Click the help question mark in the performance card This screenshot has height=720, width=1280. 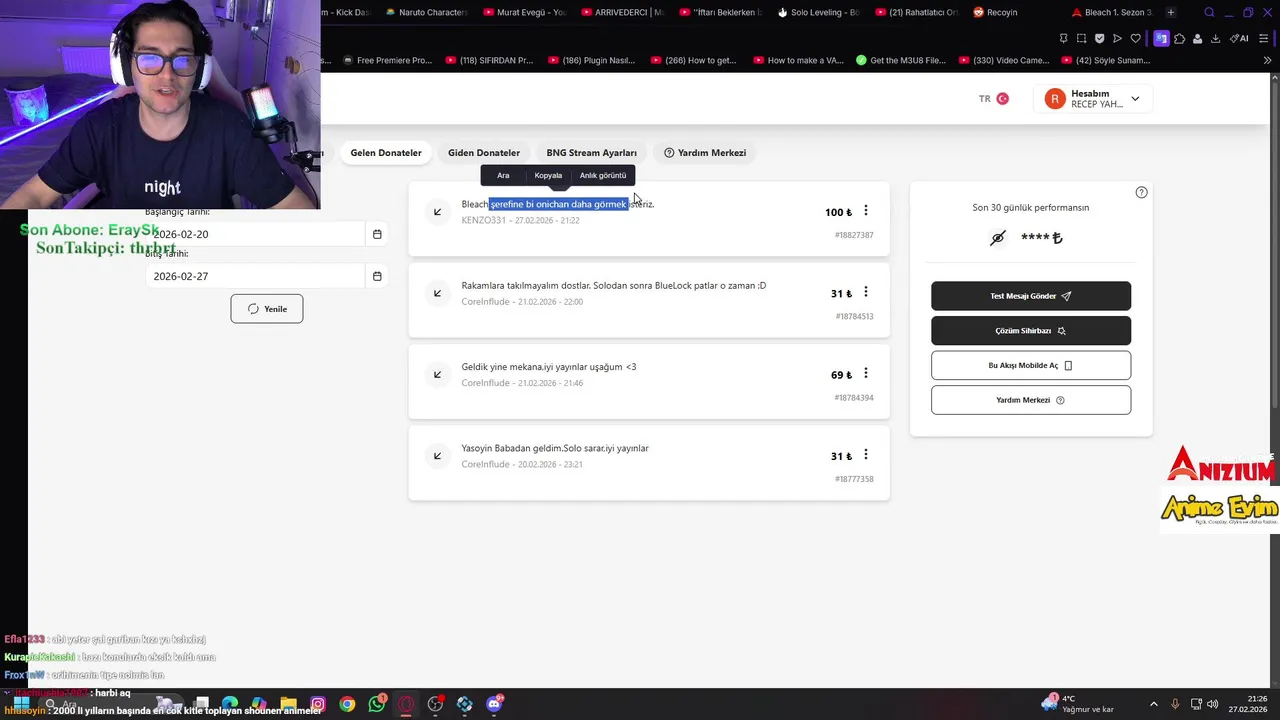tap(1141, 192)
